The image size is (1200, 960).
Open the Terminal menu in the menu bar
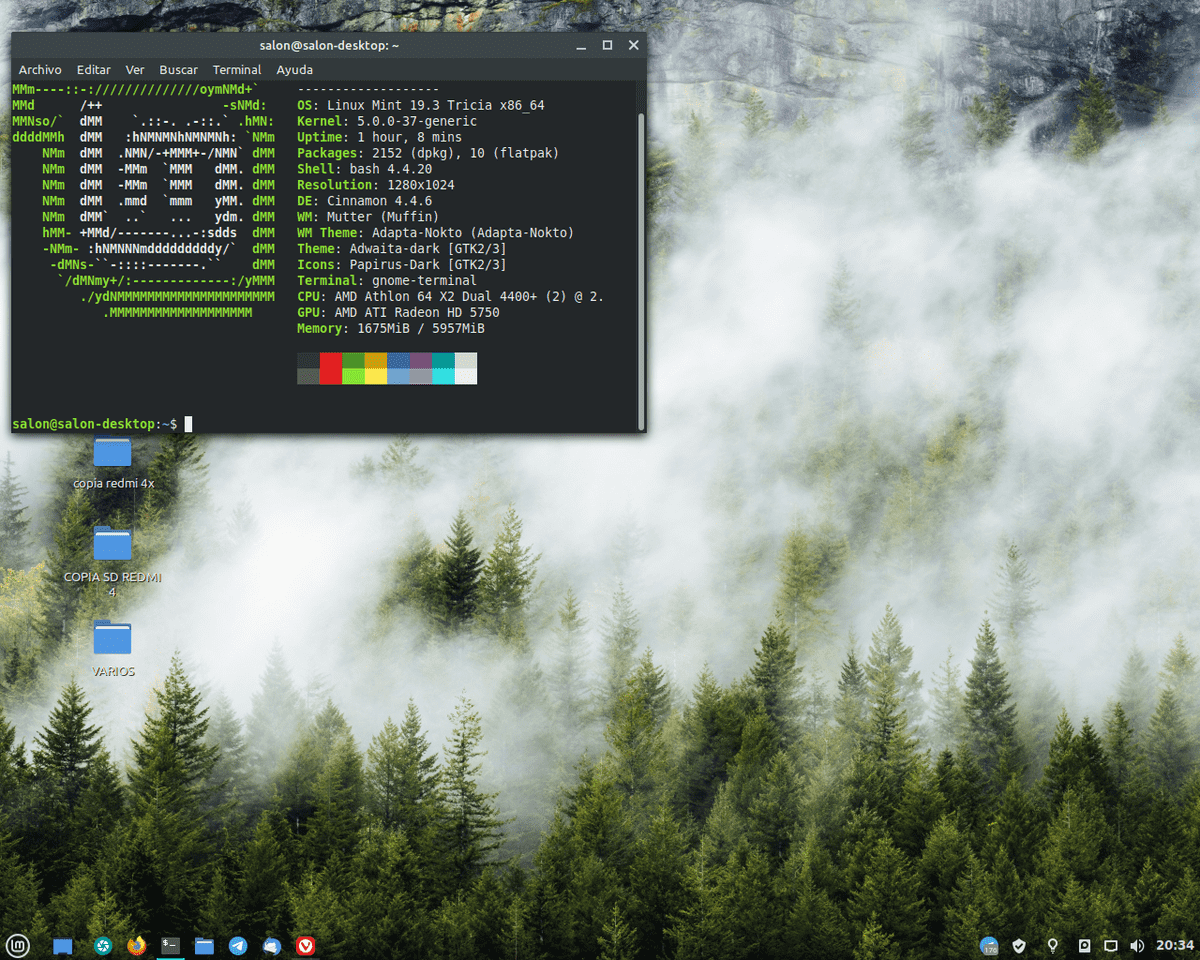(237, 70)
